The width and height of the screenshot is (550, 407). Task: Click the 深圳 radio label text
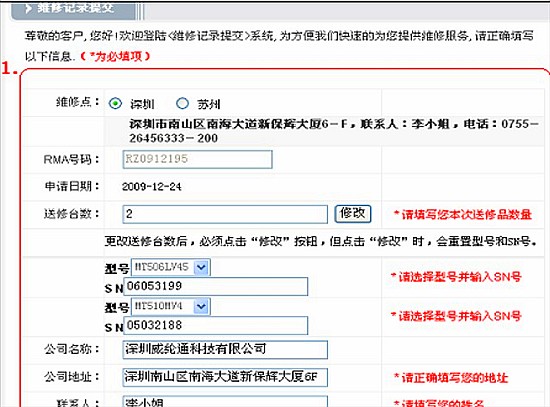click(142, 104)
